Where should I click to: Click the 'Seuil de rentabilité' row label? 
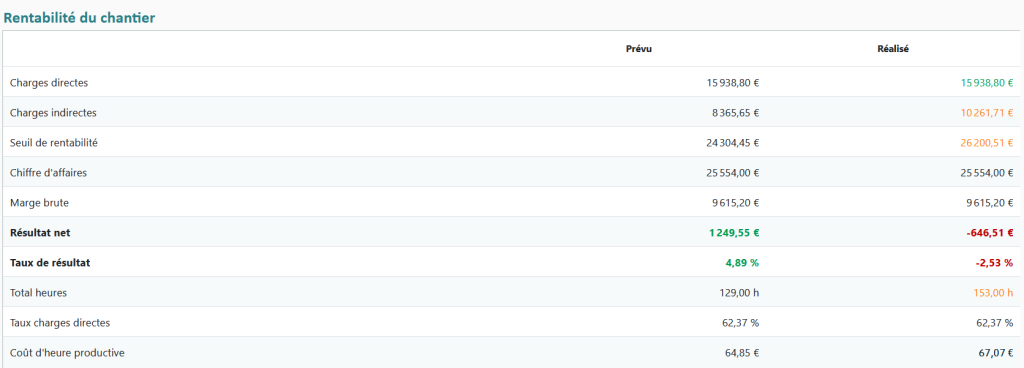pos(54,143)
